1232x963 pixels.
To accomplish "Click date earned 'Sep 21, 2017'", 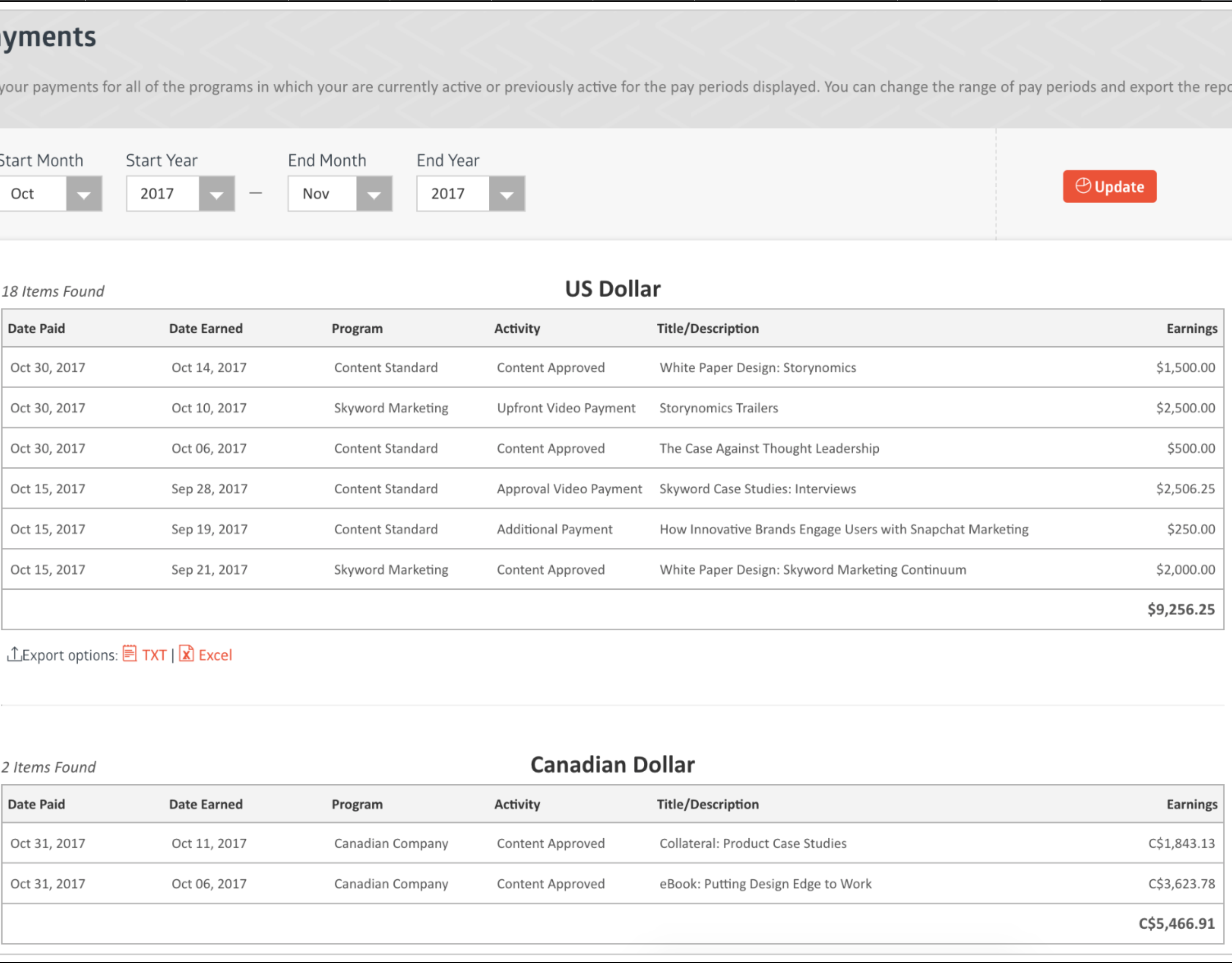I will coord(209,570).
